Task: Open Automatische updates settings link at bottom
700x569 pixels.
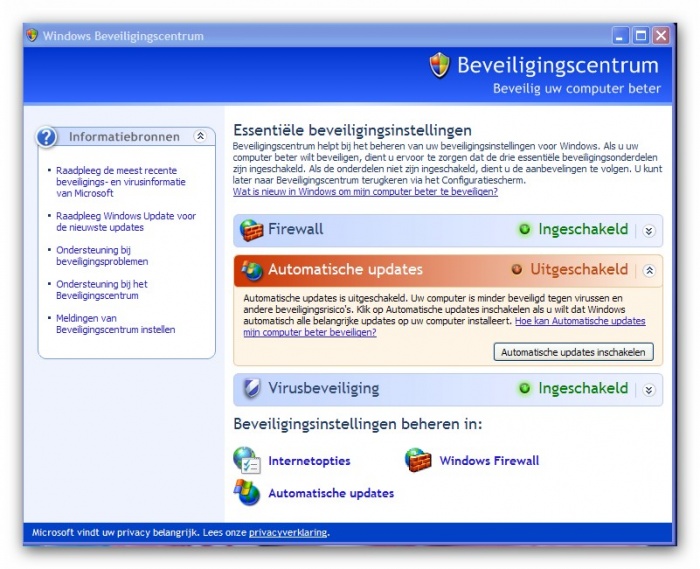Action: click(331, 493)
